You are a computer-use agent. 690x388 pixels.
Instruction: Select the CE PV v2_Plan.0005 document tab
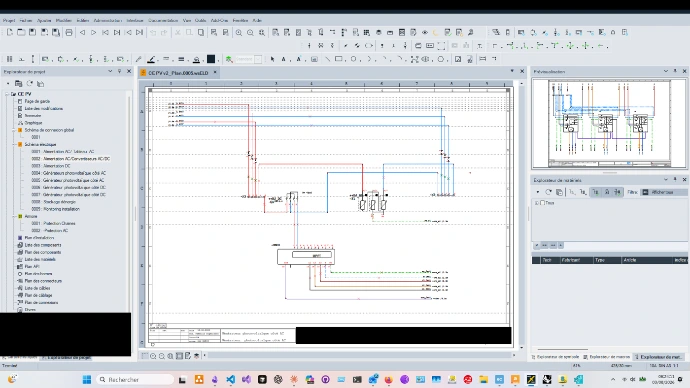[178, 73]
